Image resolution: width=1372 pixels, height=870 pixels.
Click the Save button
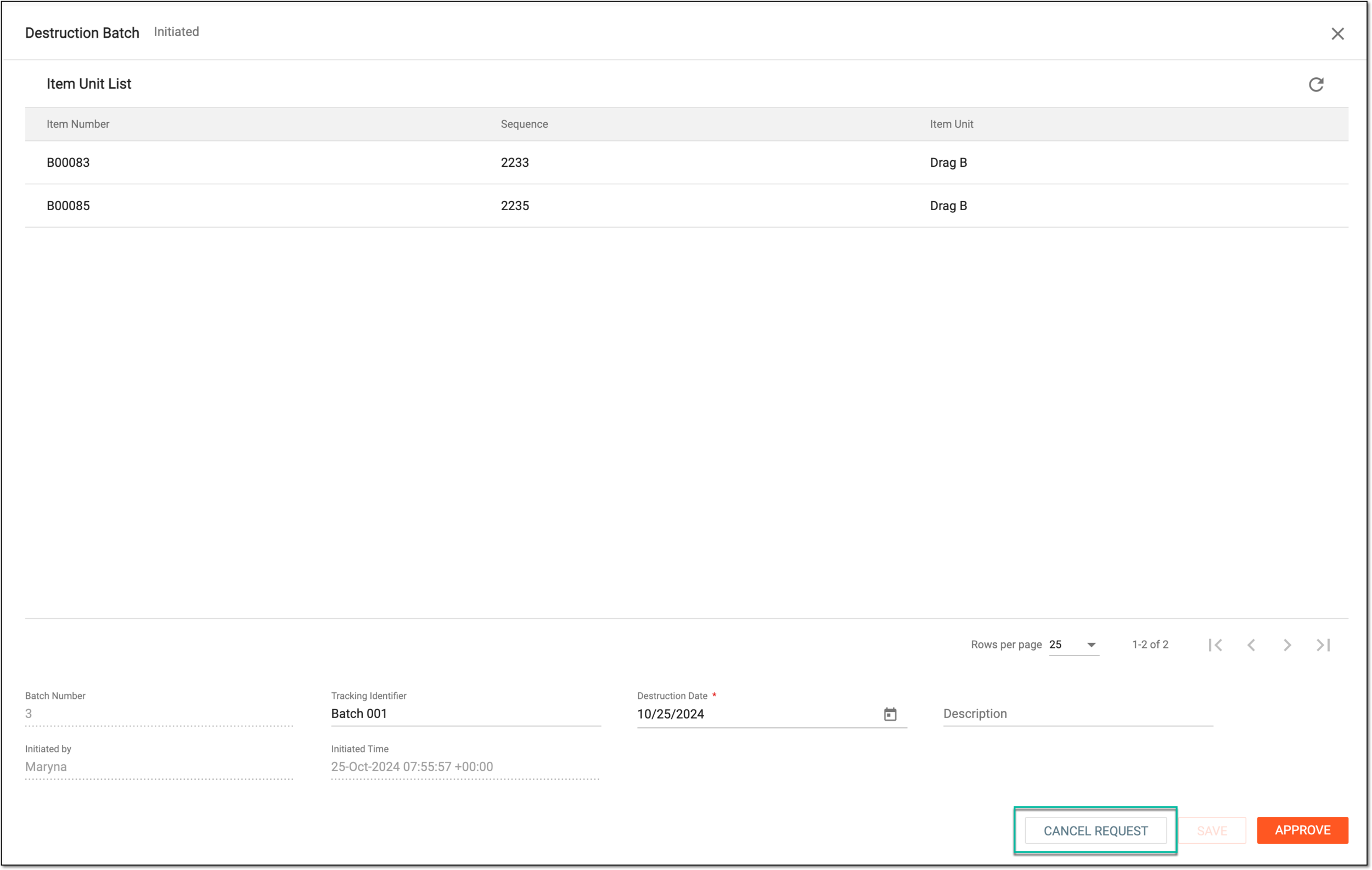1212,830
